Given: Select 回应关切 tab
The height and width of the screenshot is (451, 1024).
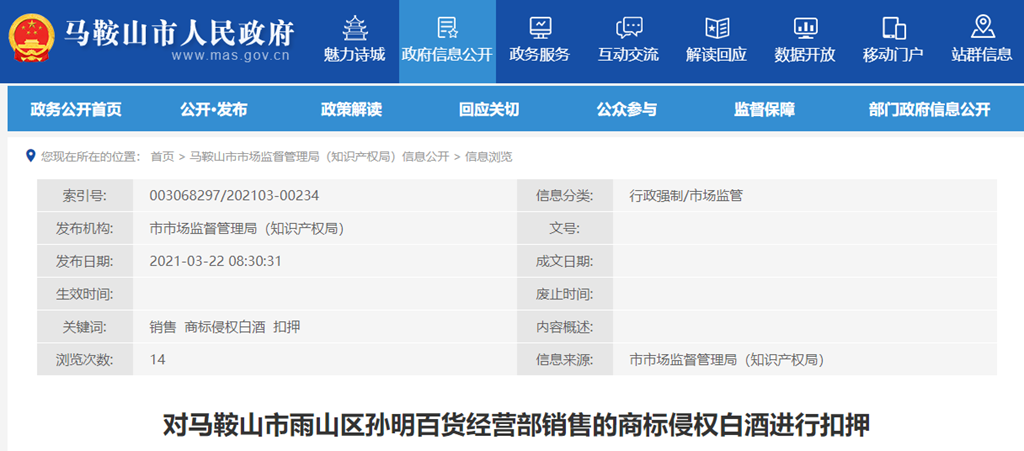Looking at the screenshot, I should 489,110.
